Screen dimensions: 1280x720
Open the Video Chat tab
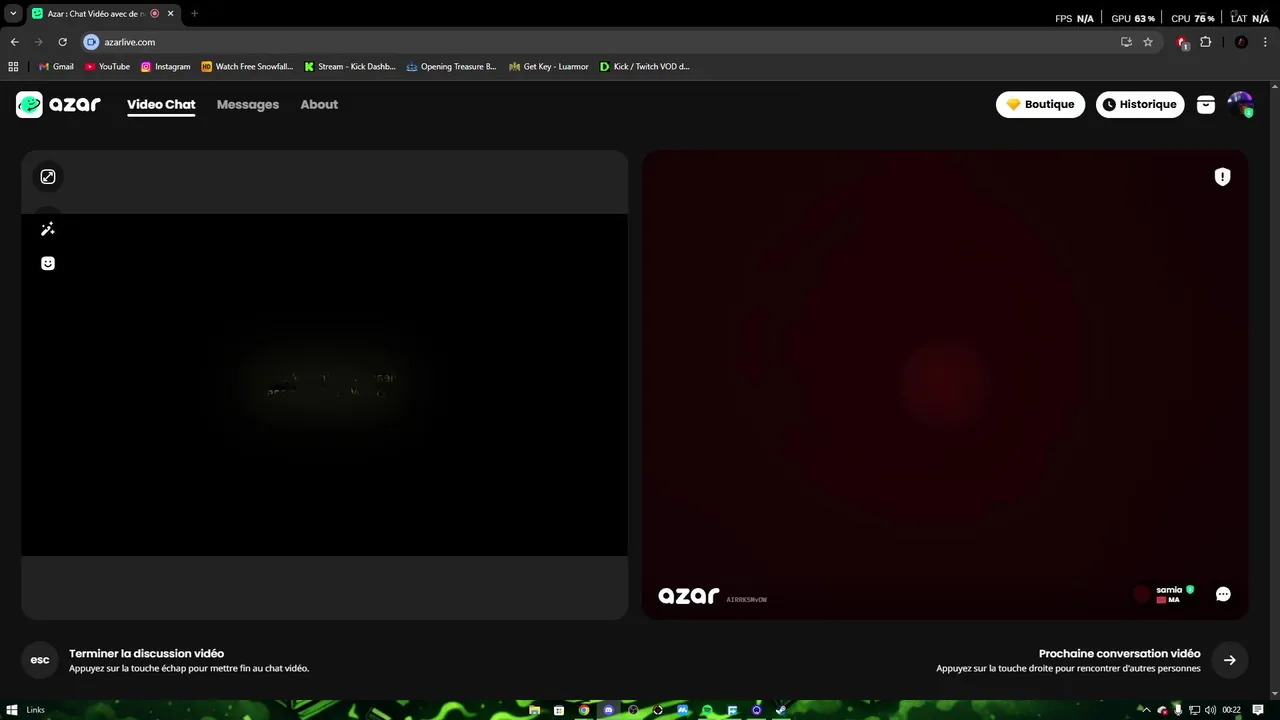(x=161, y=104)
